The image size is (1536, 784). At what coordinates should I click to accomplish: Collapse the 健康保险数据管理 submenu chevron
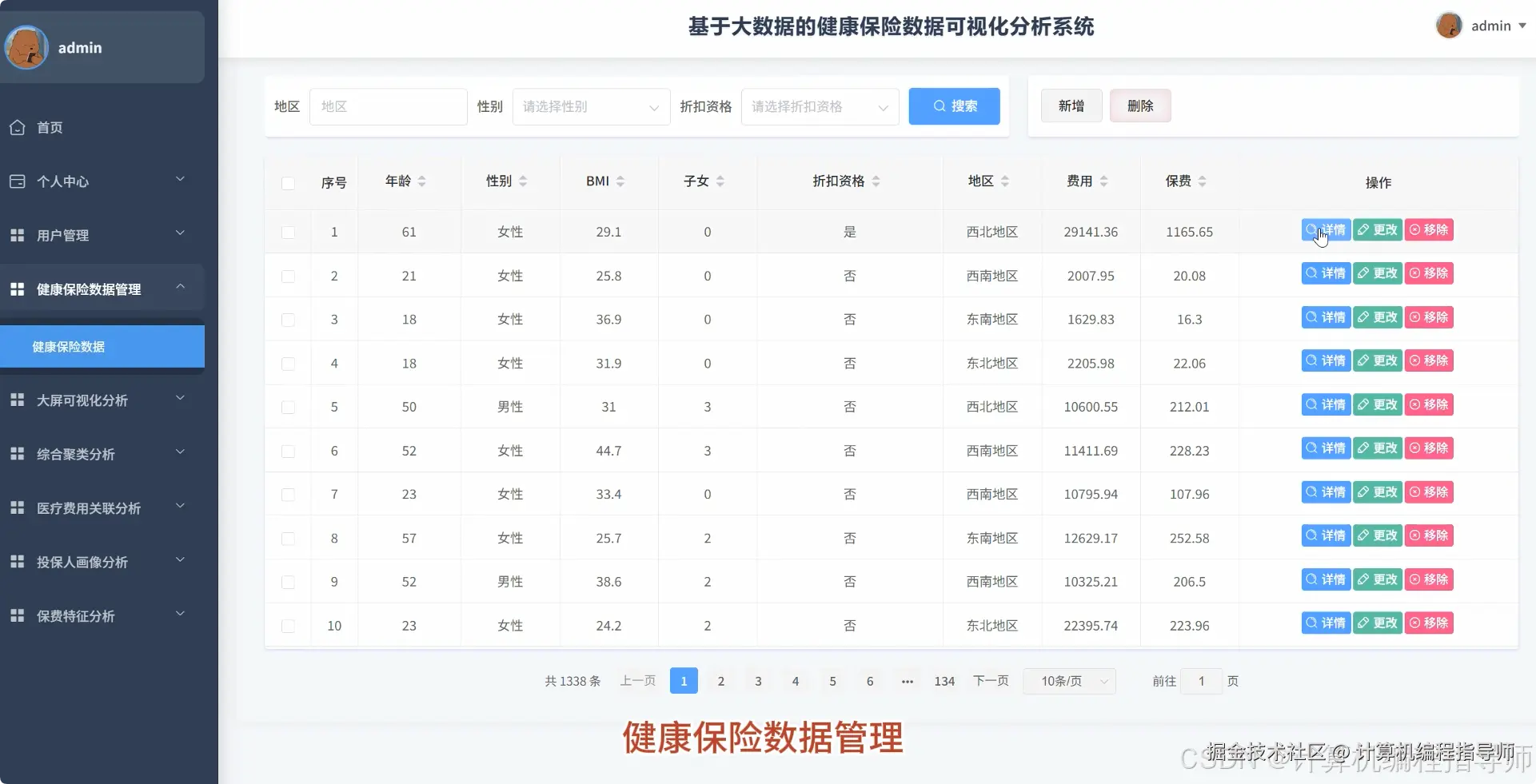pyautogui.click(x=180, y=286)
